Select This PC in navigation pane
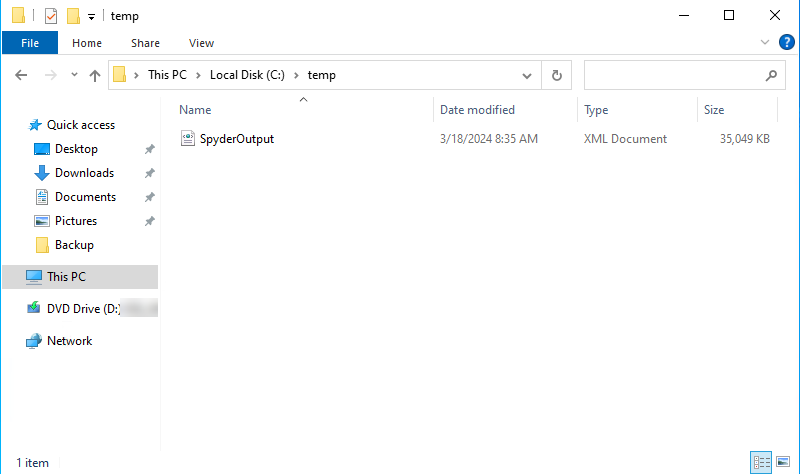The height and width of the screenshot is (474, 800). coord(66,277)
